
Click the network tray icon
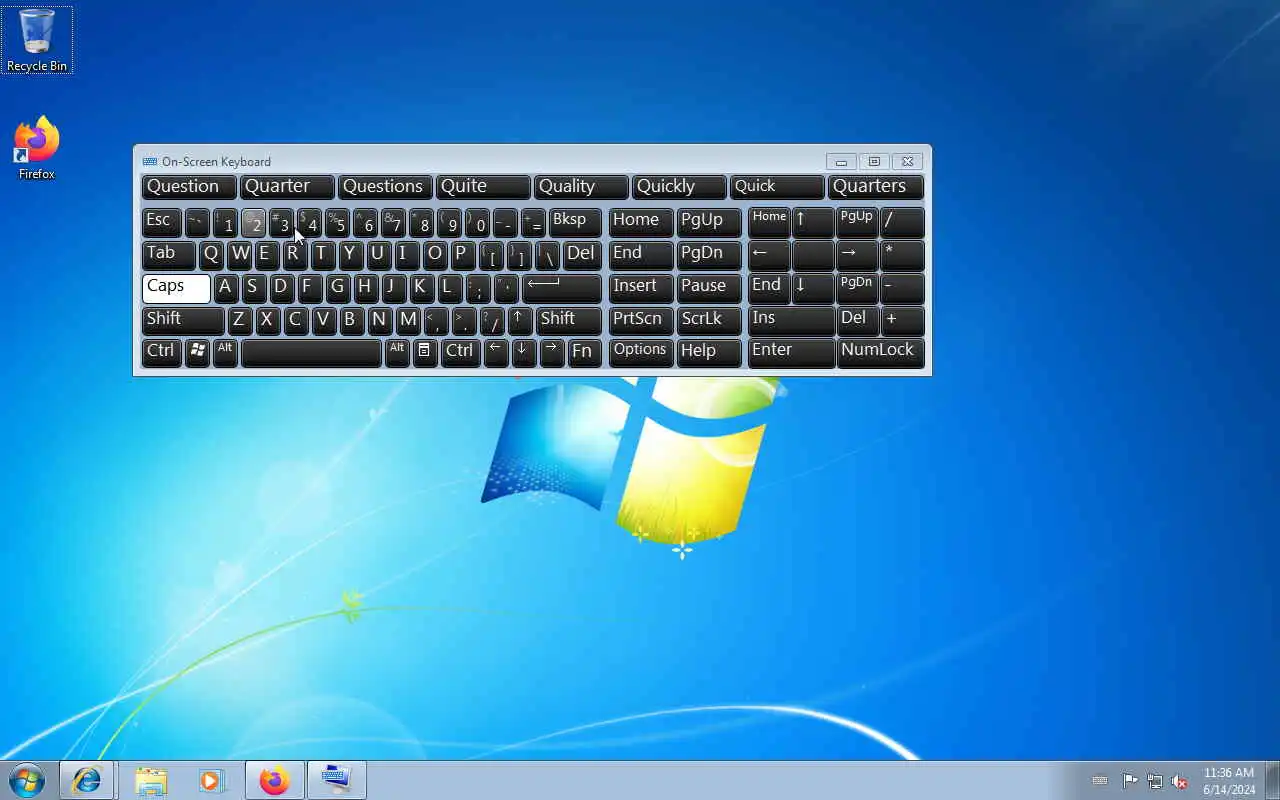tap(1155, 781)
